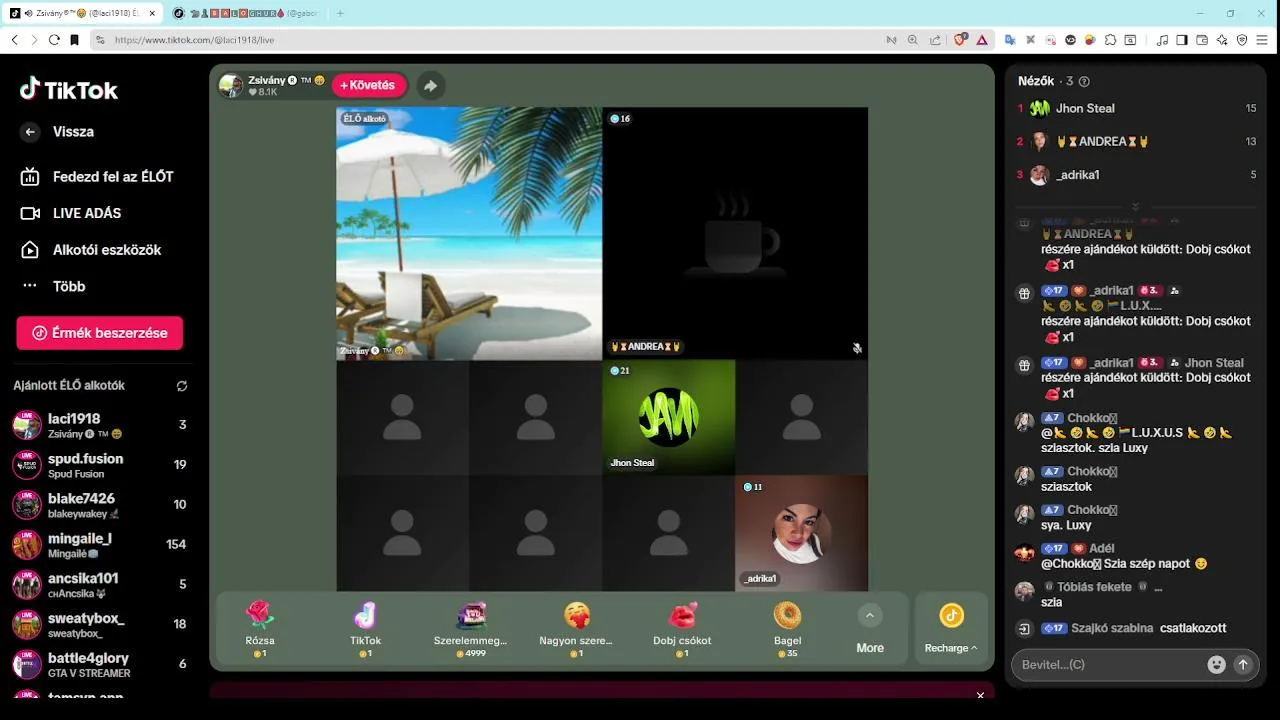Open sweatybox_ live stream entry
1280x720 pixels.
point(100,625)
